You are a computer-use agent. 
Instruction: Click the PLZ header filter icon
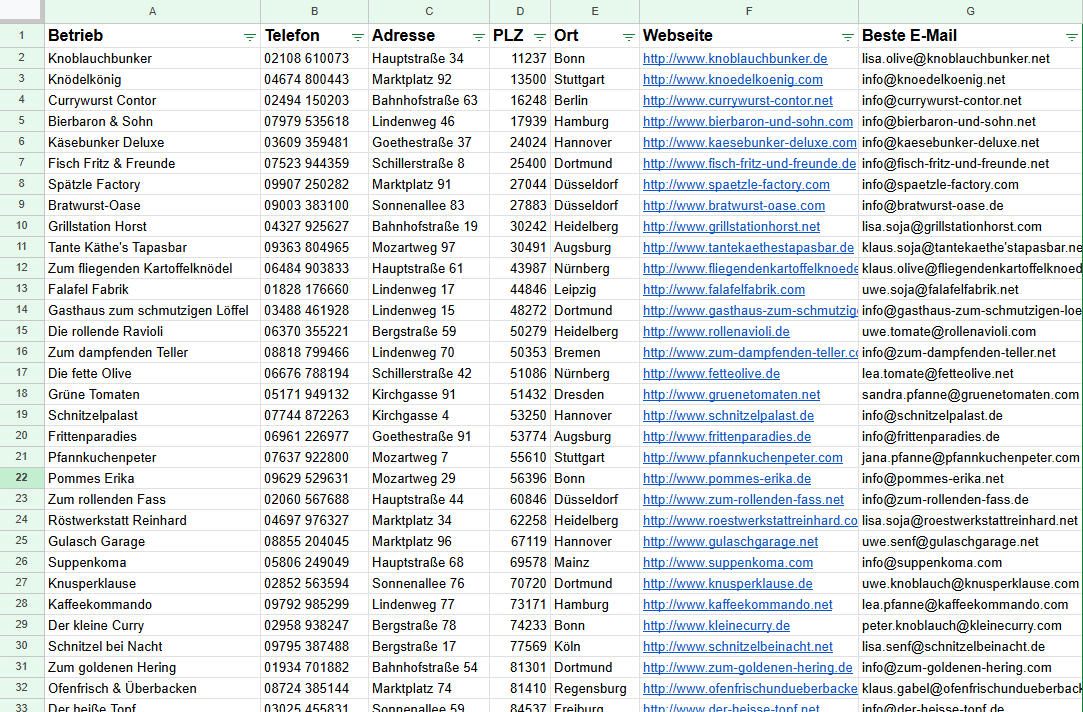click(x=539, y=36)
